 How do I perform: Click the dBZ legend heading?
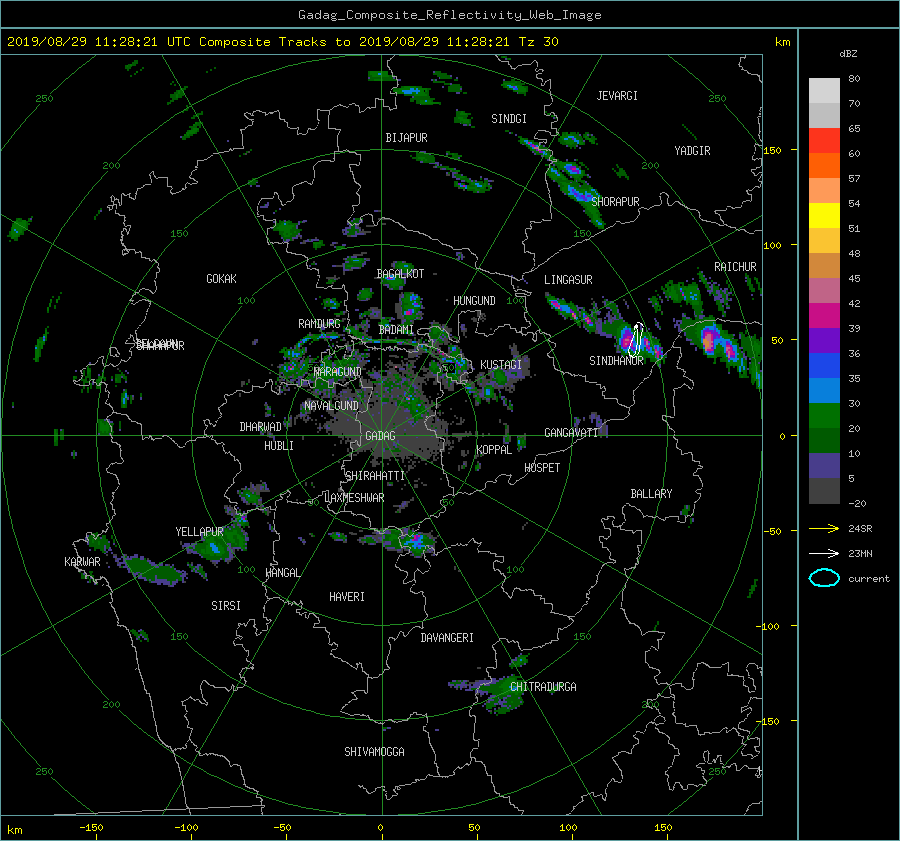pyautogui.click(x=848, y=54)
